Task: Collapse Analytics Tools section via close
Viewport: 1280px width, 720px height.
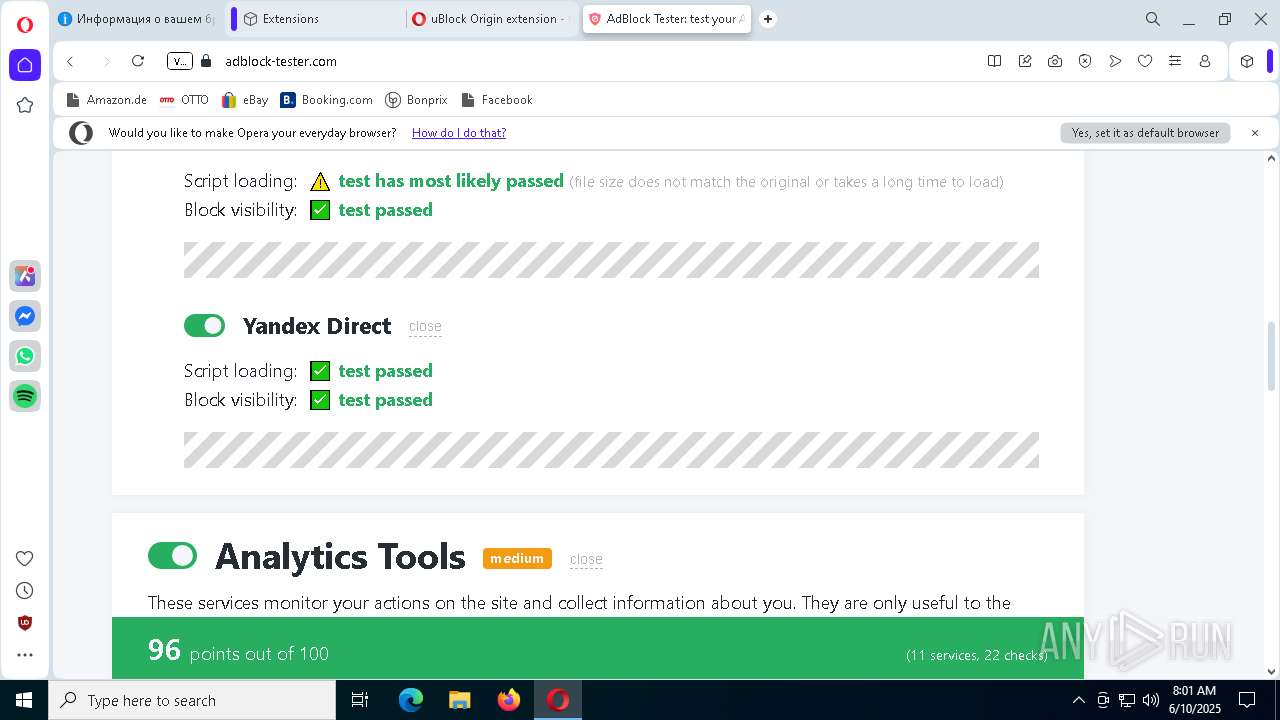Action: point(586,559)
